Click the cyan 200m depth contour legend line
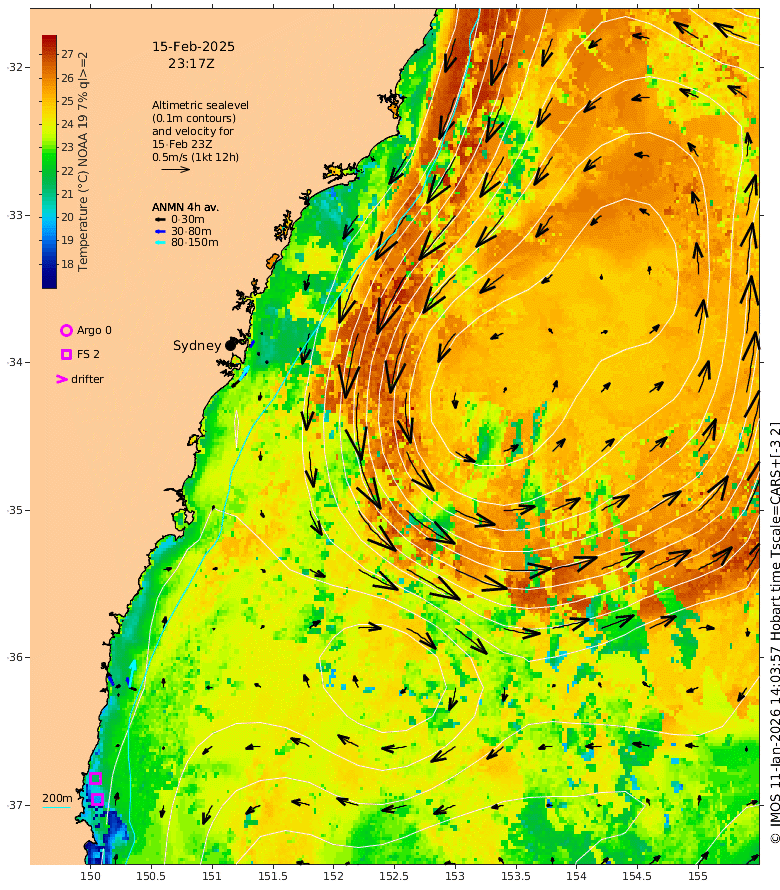 [x=57, y=807]
